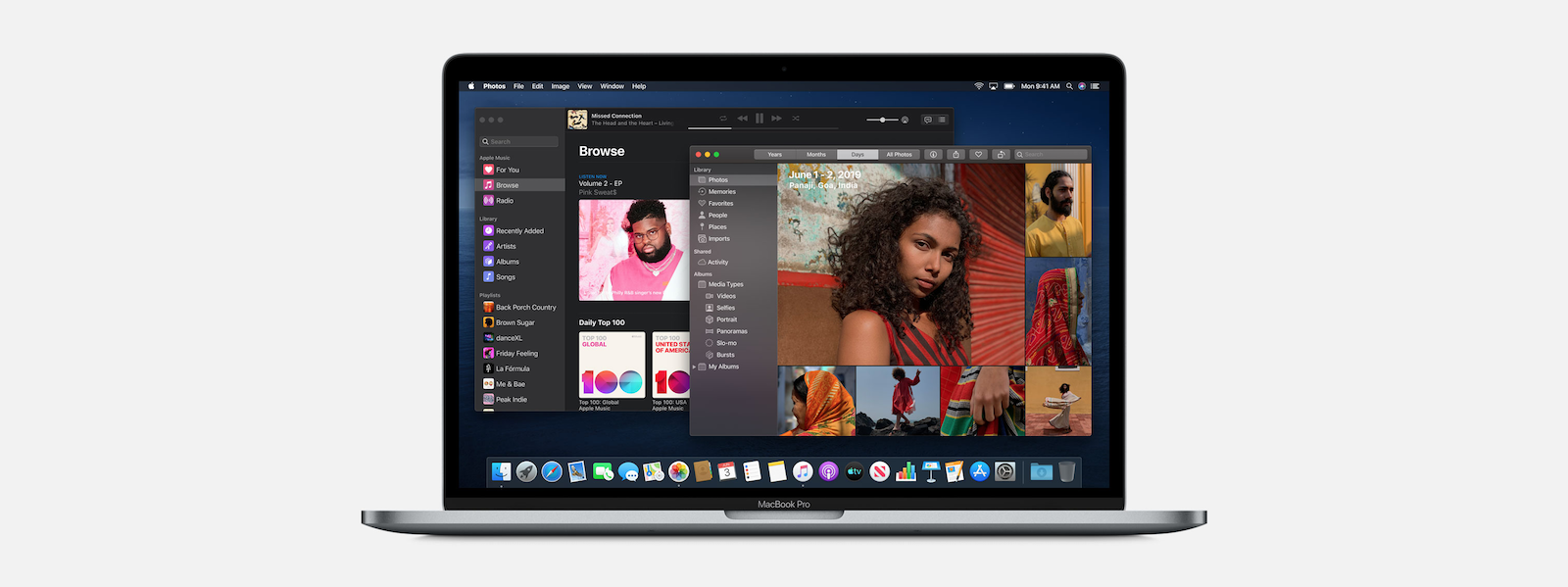Switch Photos to the Years view
The height and width of the screenshot is (587, 1568).
(775, 155)
